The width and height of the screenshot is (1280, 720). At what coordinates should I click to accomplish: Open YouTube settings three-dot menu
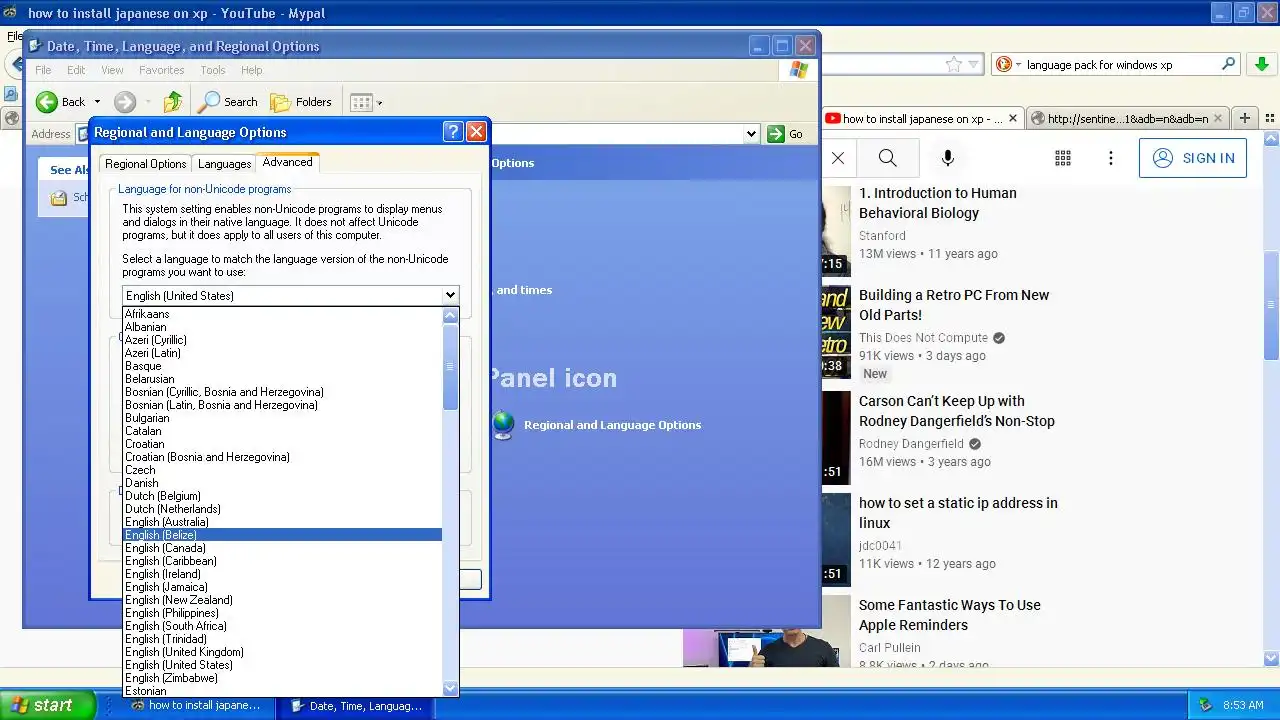pyautogui.click(x=1111, y=158)
